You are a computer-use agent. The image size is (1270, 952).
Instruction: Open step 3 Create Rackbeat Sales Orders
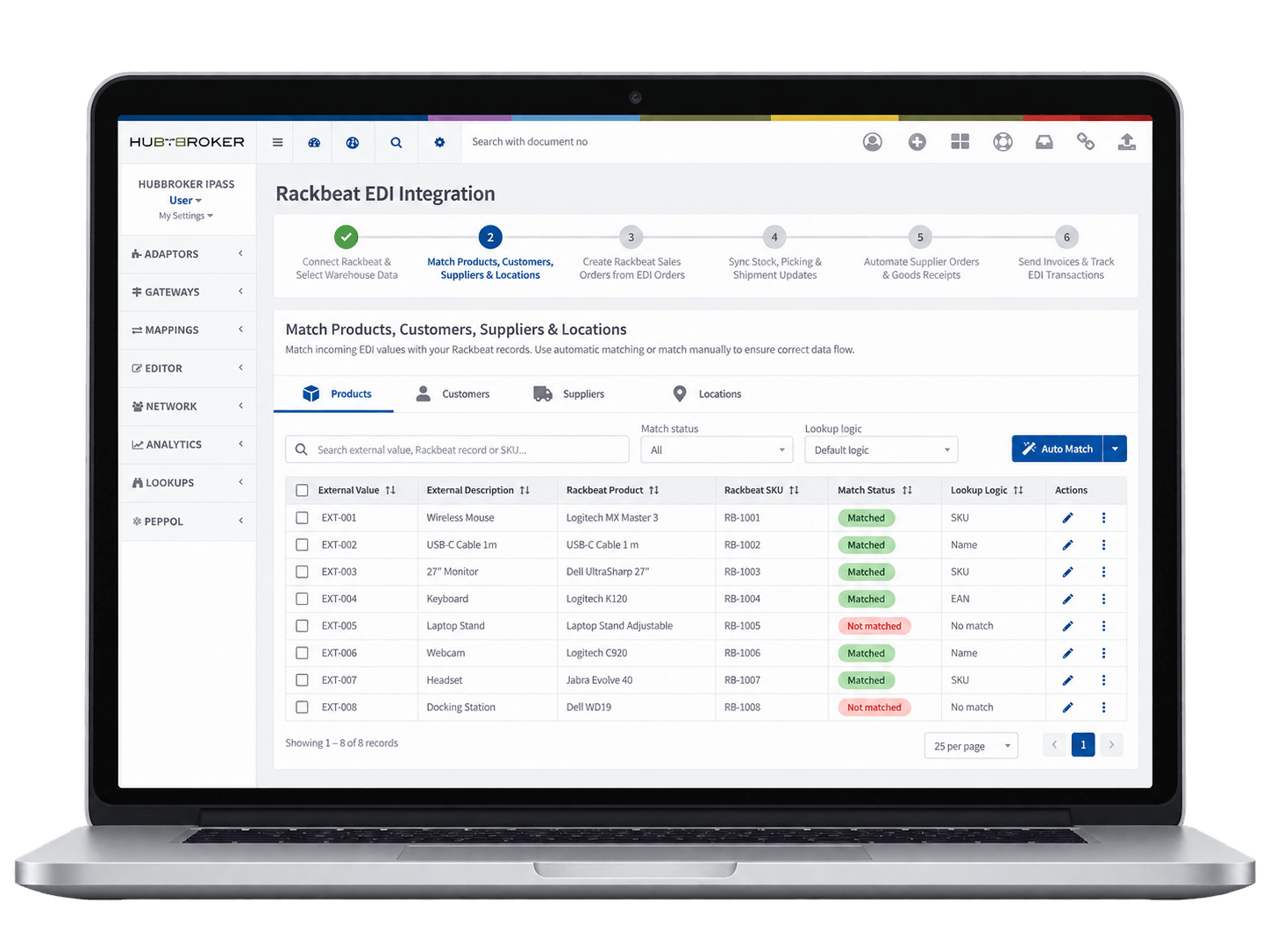631,255
